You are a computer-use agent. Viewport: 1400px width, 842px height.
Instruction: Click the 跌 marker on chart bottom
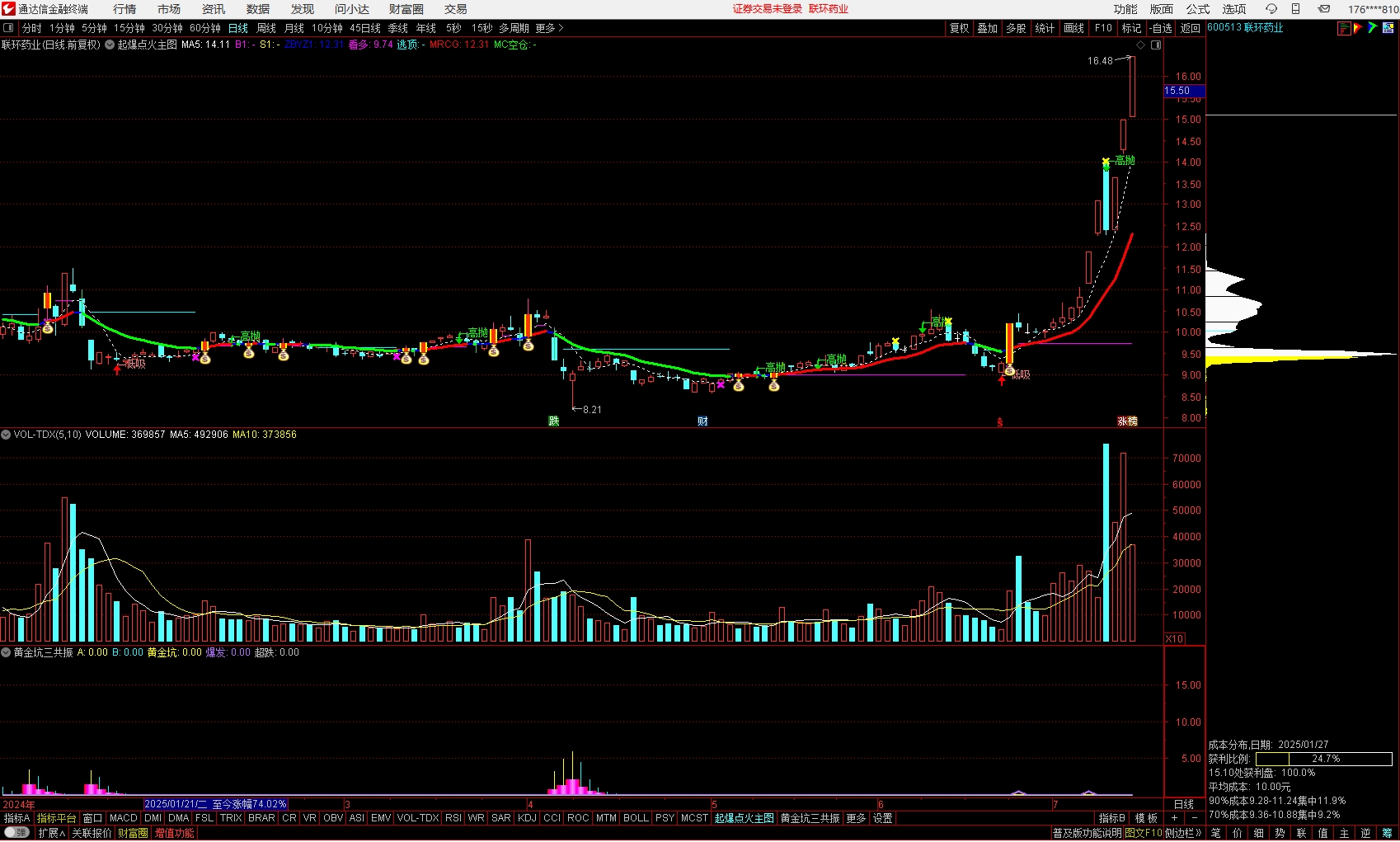pos(554,421)
